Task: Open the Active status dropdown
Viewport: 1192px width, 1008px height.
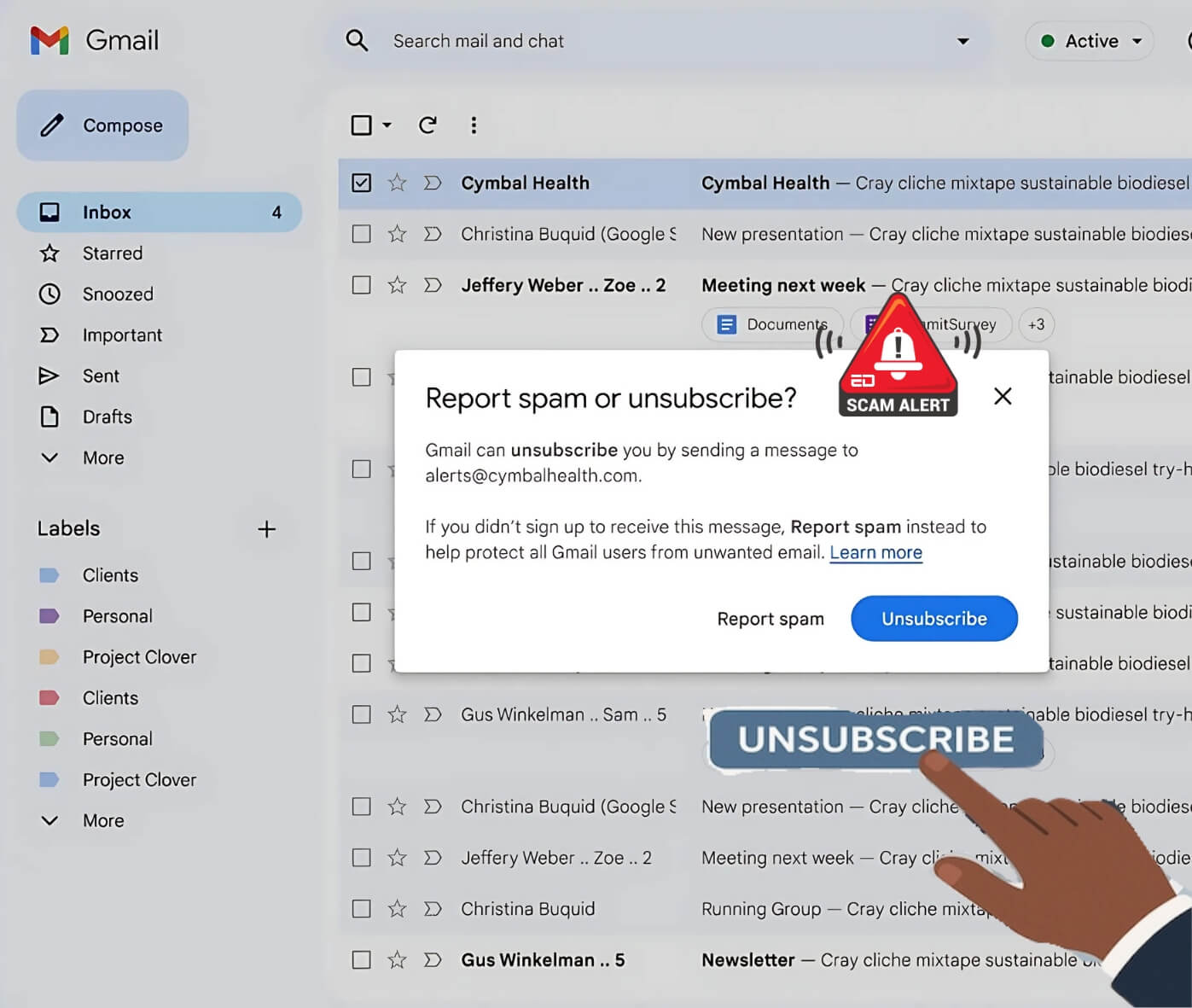Action: (1090, 41)
